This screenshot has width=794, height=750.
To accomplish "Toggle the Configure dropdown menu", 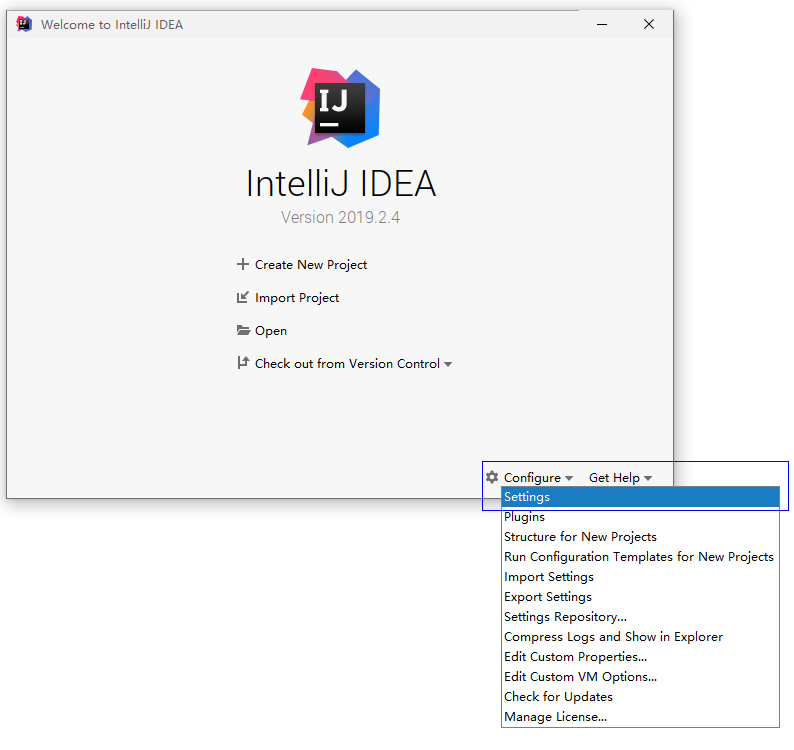I will (x=538, y=478).
